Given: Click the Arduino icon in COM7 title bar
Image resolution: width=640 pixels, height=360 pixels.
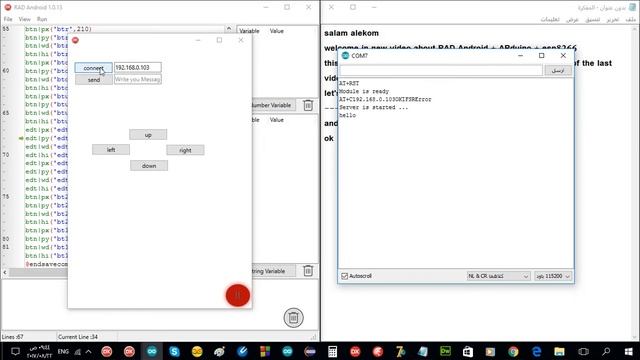Looking at the screenshot, I should (x=345, y=56).
